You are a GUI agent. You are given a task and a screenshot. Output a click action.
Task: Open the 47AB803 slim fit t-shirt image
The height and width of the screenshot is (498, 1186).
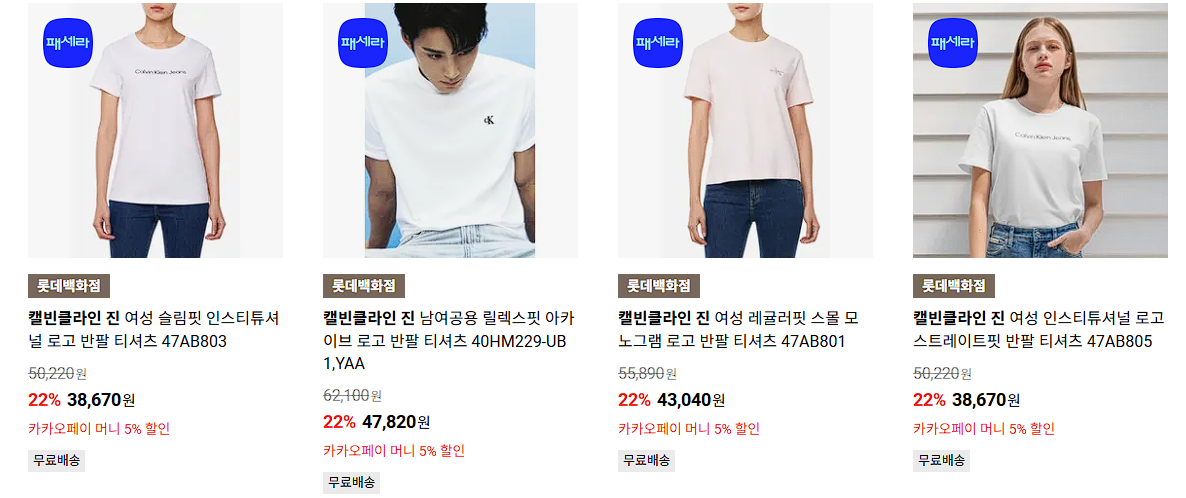(156, 130)
